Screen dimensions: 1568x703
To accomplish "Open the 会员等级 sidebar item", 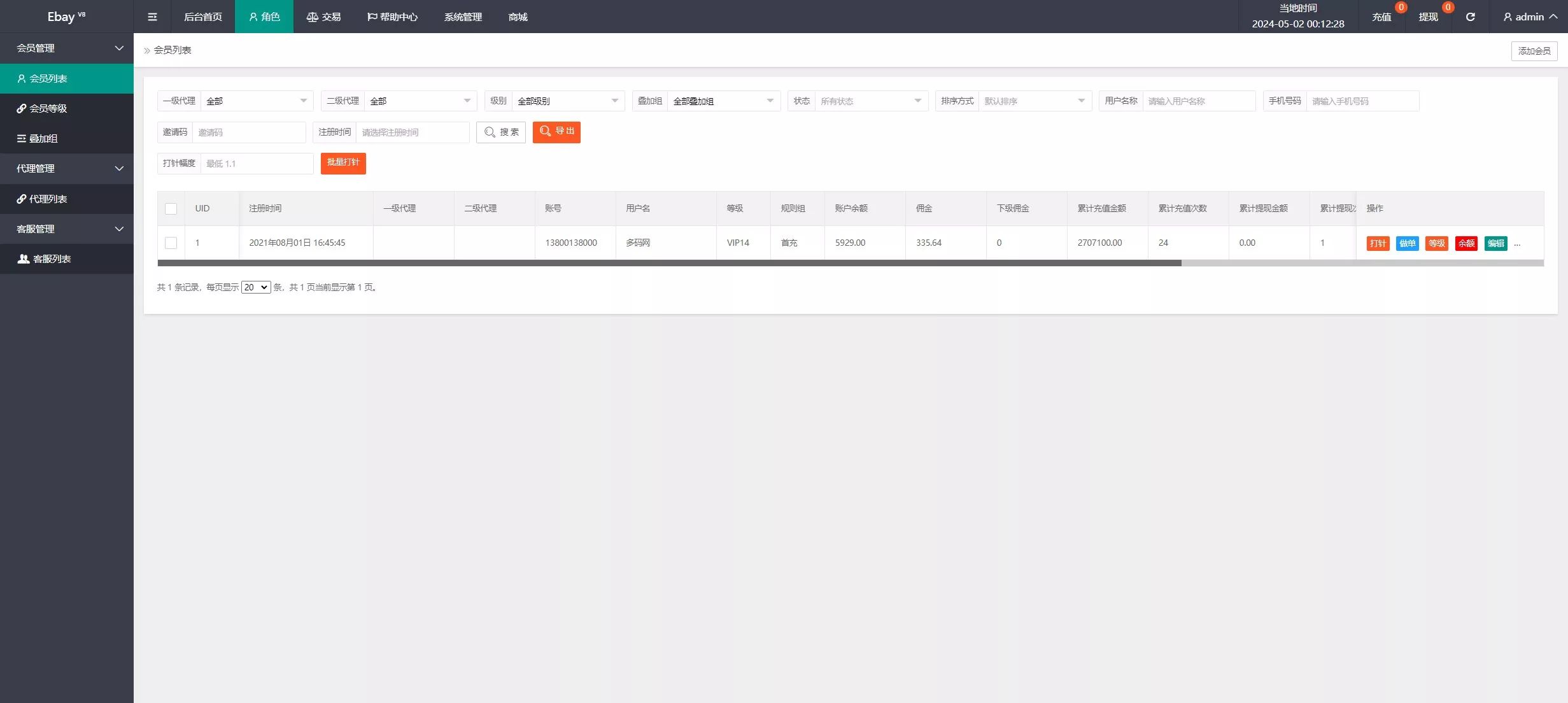I will (x=67, y=108).
